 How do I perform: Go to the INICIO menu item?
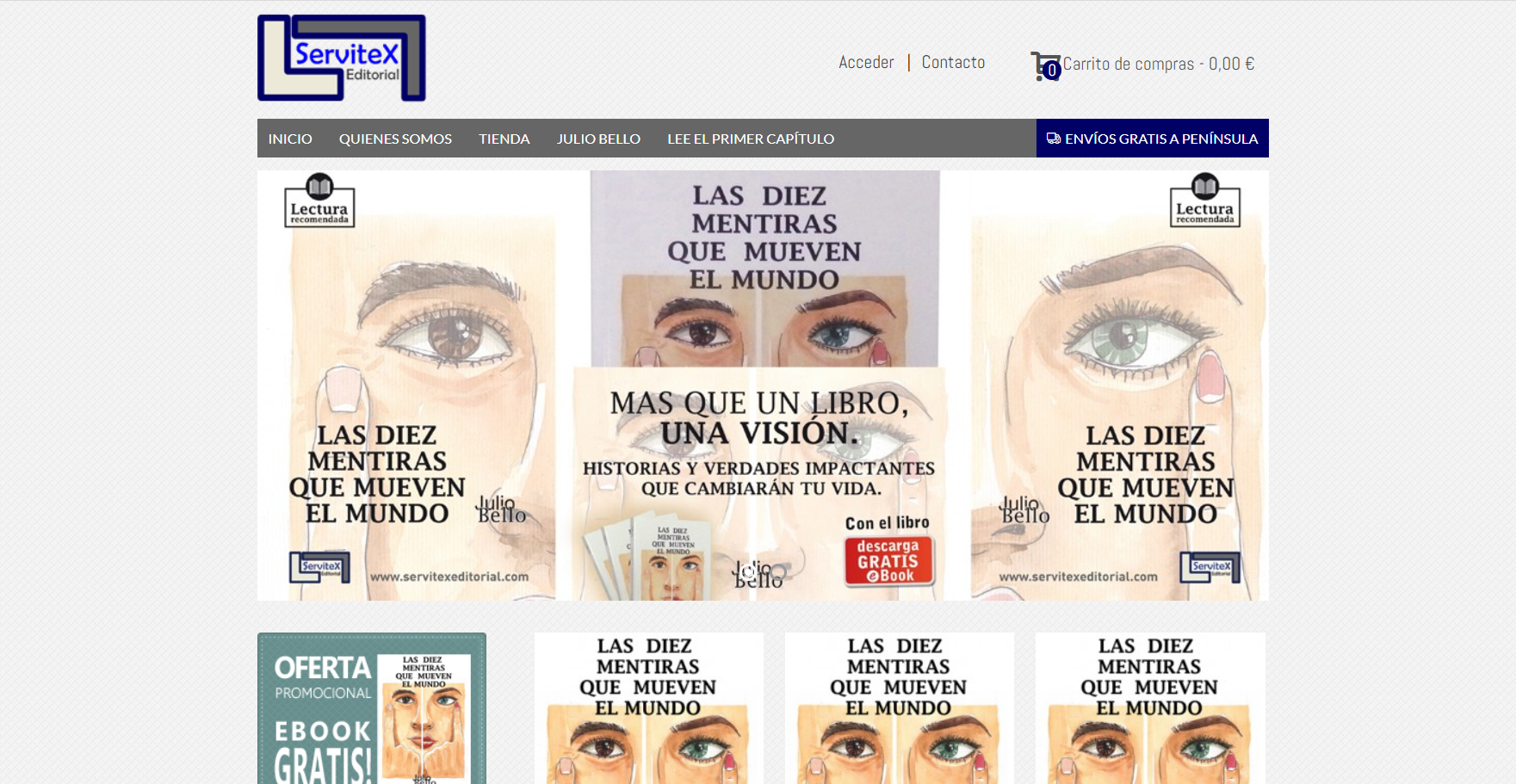coord(290,139)
